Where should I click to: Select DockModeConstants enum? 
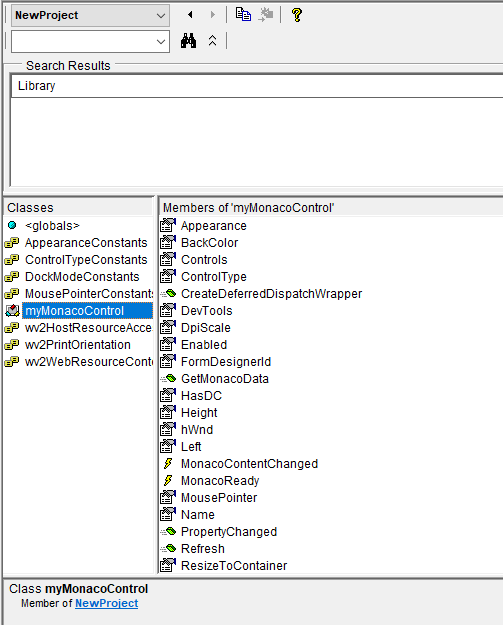point(82,277)
